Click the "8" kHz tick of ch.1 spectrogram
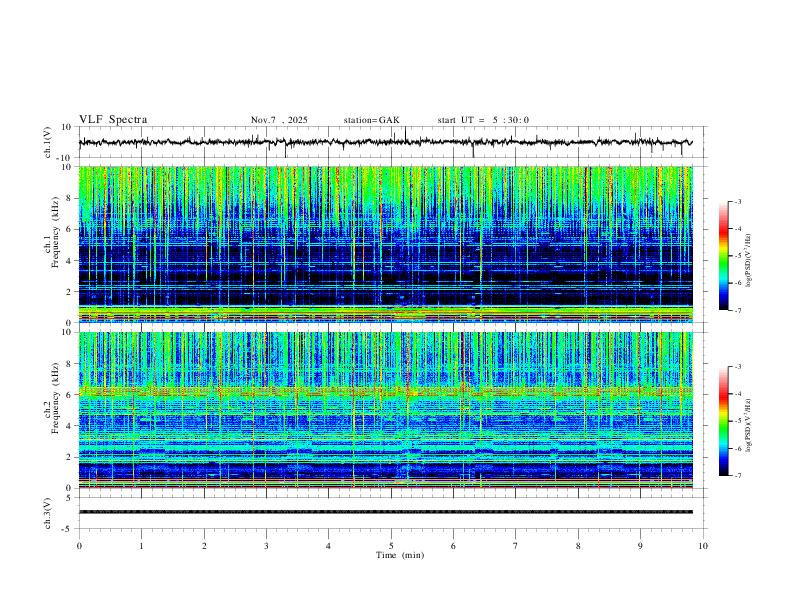The width and height of the screenshot is (792, 612). (x=69, y=198)
